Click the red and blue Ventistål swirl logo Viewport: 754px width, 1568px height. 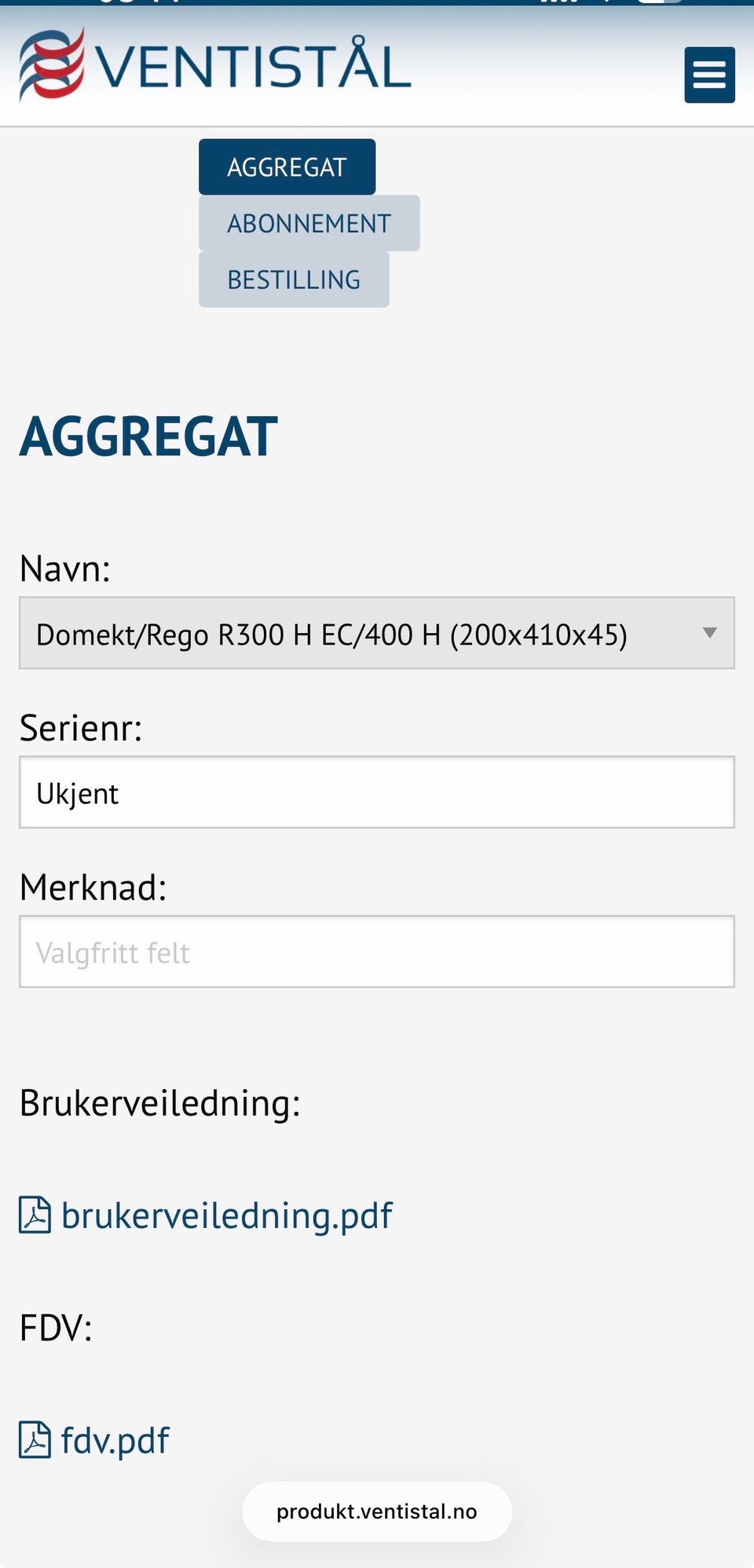click(52, 65)
